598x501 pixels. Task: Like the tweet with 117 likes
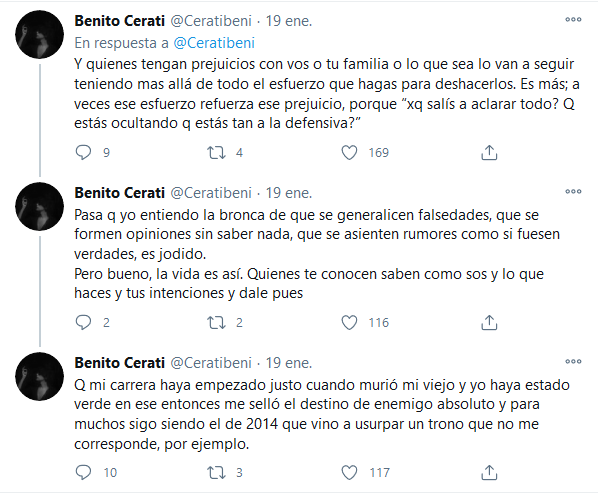click(349, 472)
